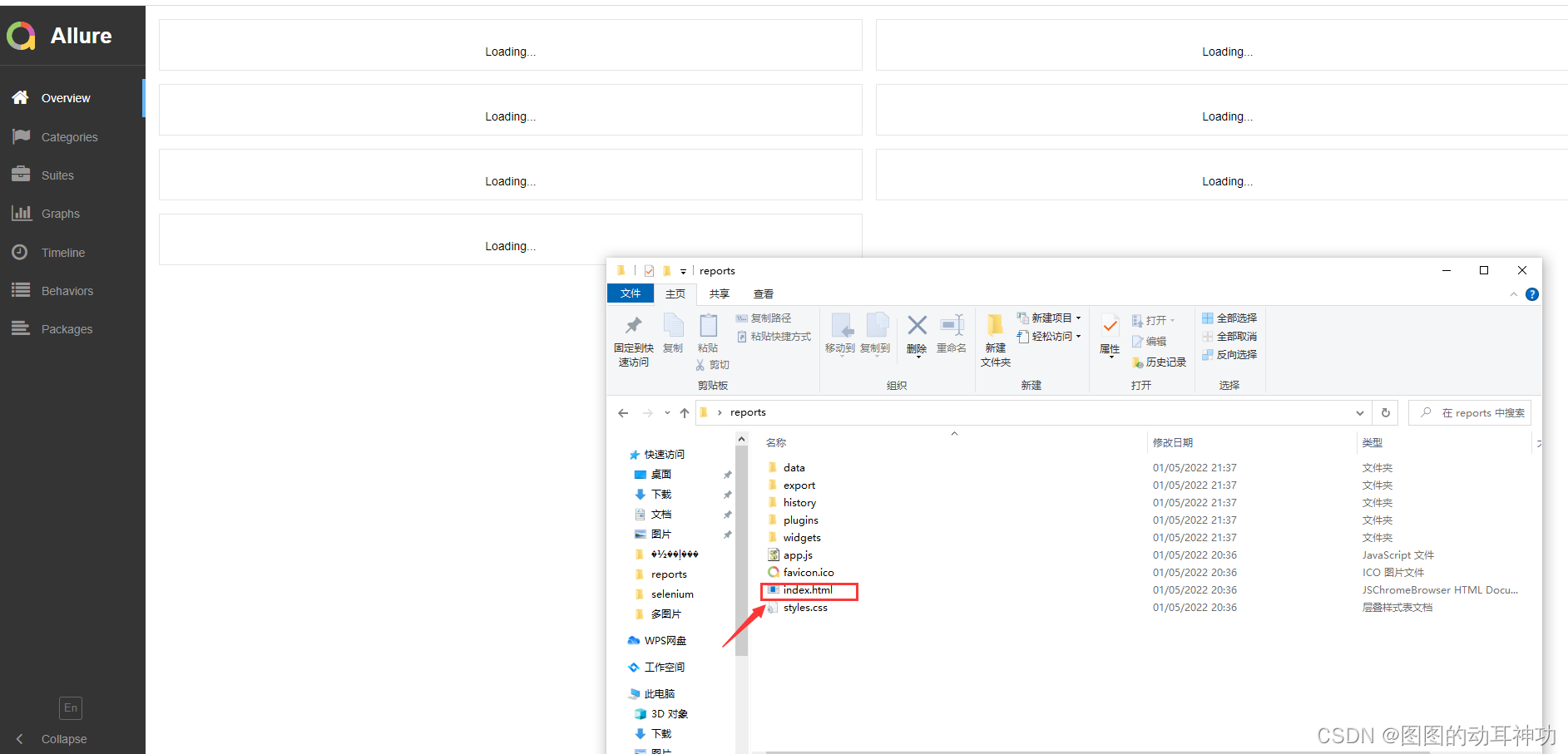Switch to the Share (共享) ribbon tab

[720, 294]
